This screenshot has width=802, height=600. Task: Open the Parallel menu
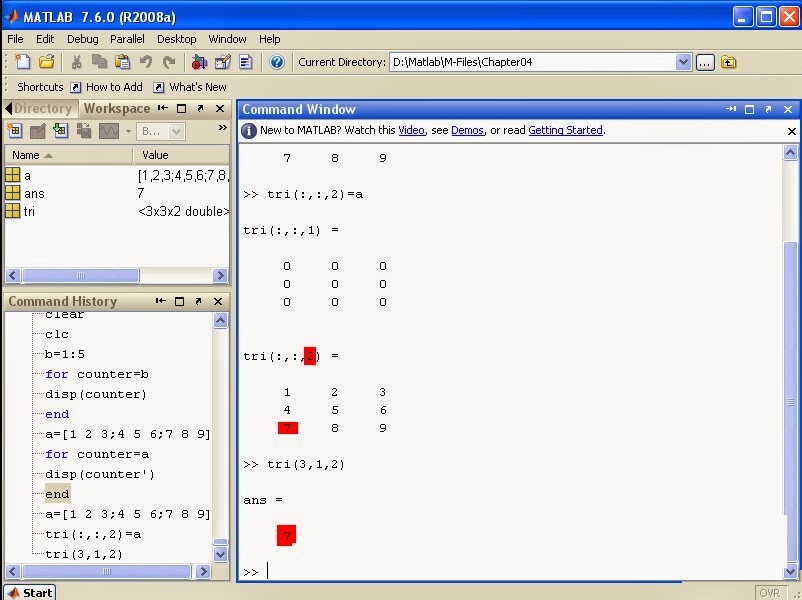coord(127,39)
